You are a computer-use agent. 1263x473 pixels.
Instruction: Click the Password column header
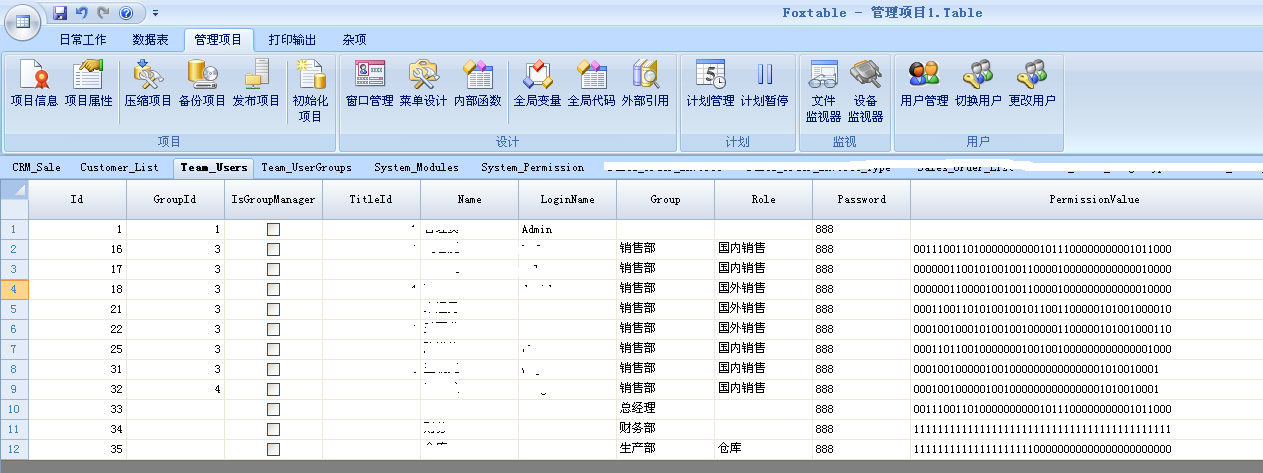tap(861, 199)
